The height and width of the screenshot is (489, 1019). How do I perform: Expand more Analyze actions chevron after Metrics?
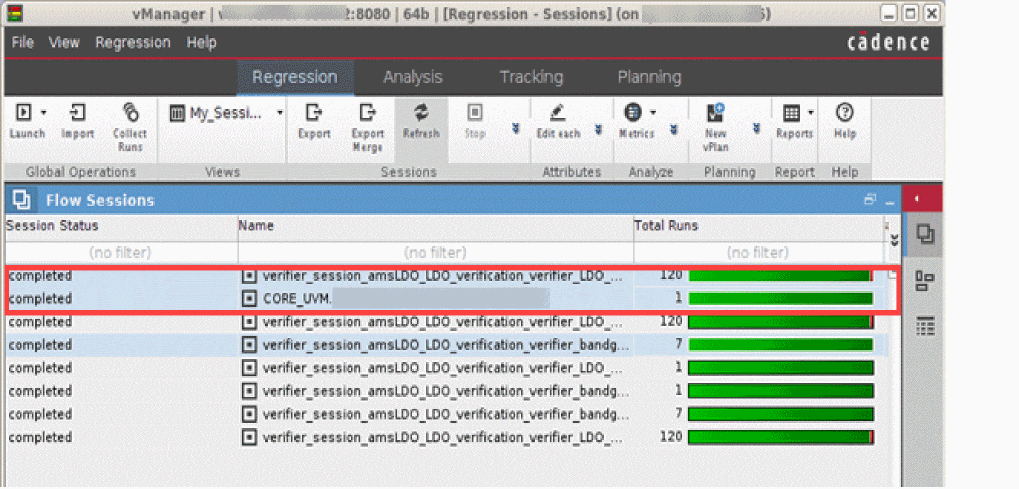[675, 129]
